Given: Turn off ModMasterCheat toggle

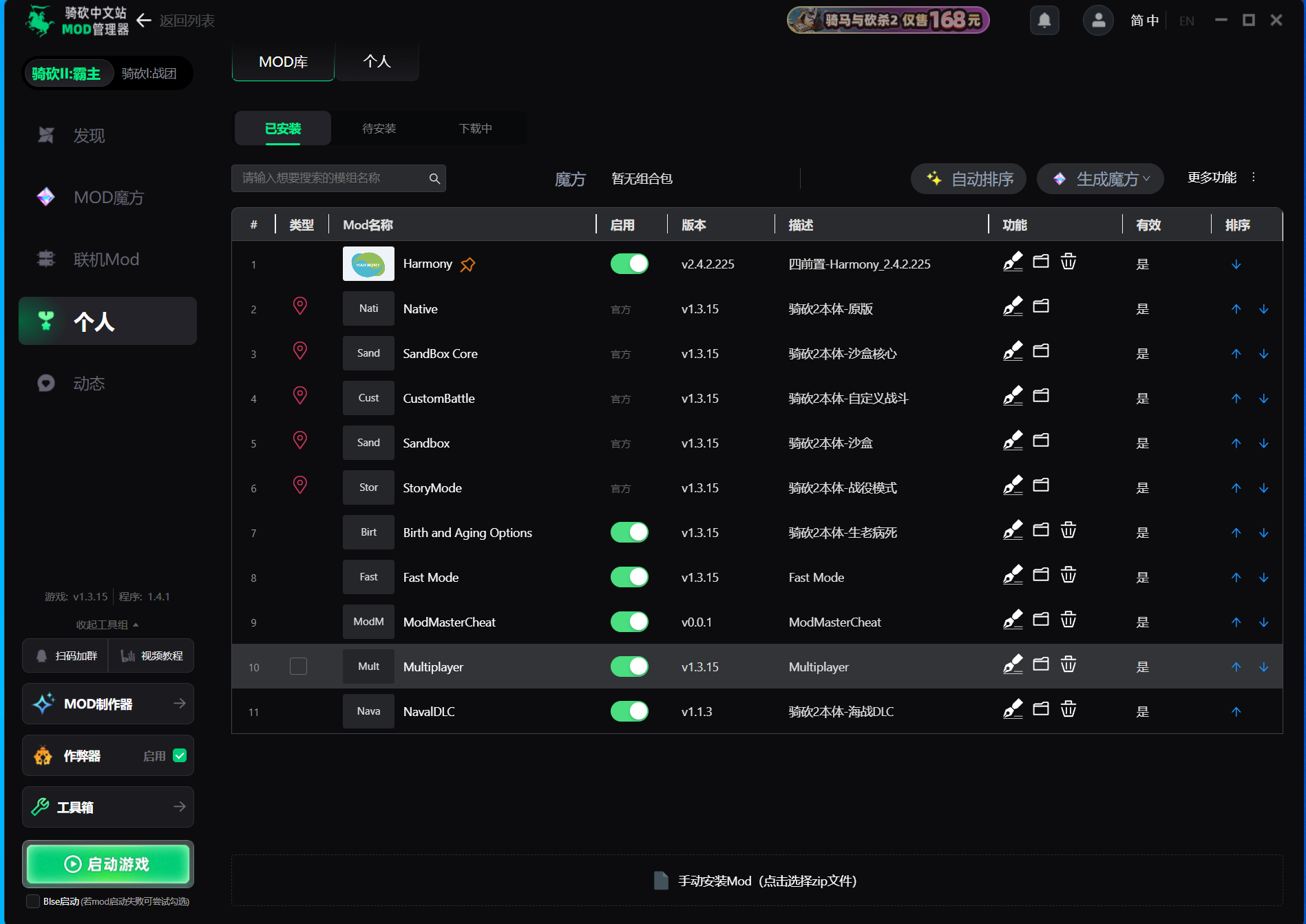Looking at the screenshot, I should pyautogui.click(x=629, y=622).
